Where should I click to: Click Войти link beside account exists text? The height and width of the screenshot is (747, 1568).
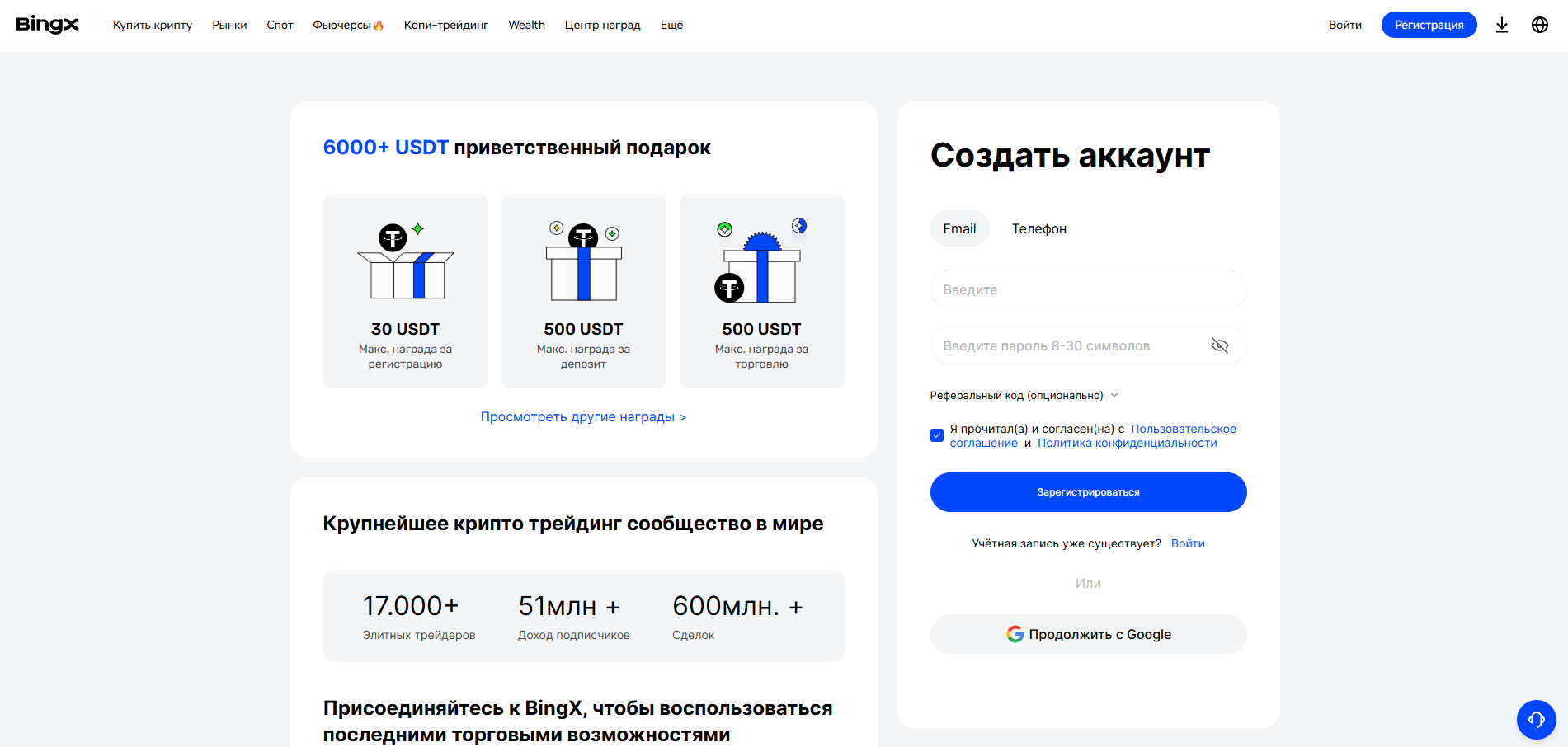(1188, 543)
